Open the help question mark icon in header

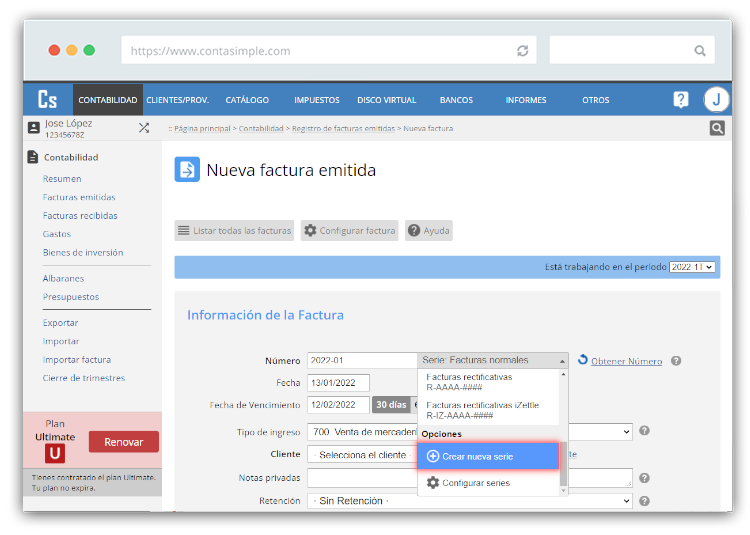pos(681,99)
